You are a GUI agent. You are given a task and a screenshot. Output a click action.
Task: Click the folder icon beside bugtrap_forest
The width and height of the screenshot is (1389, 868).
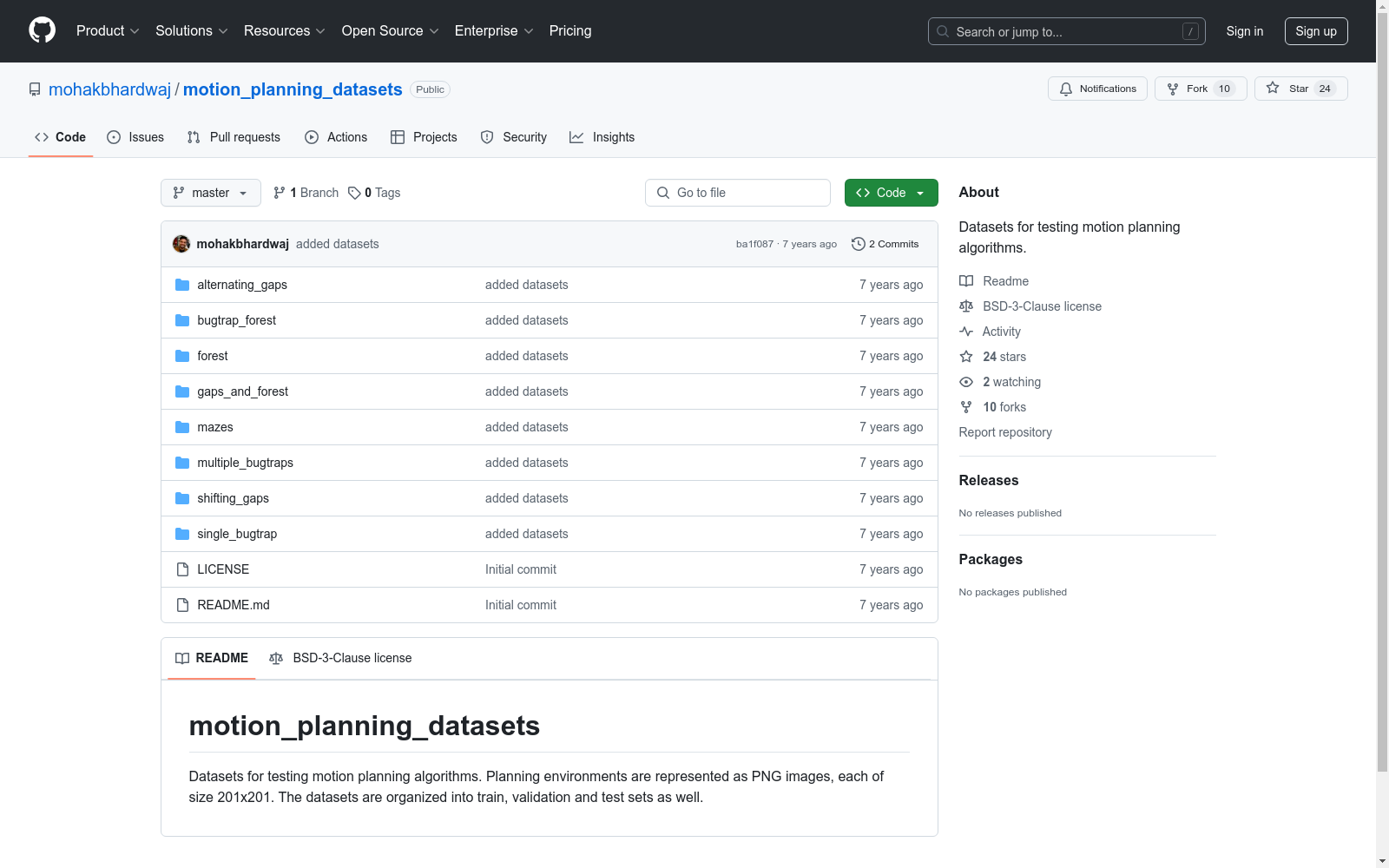coord(182,320)
